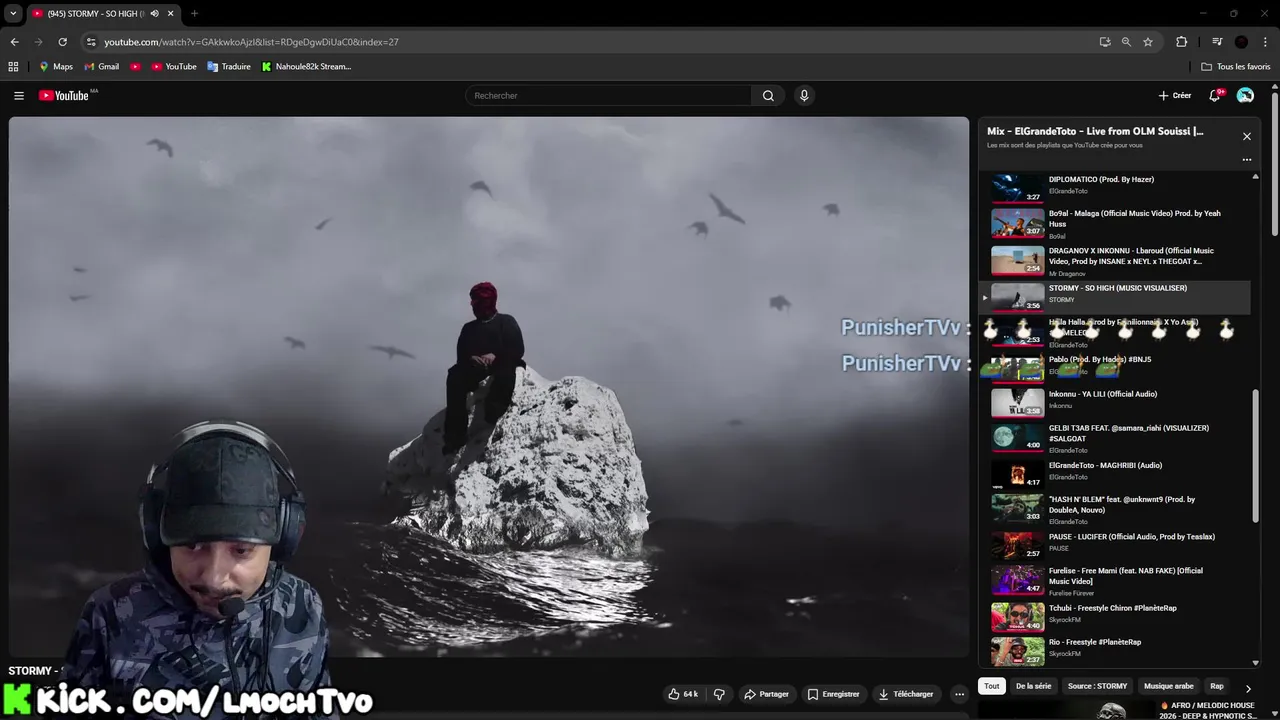Click the browser address bar URL
This screenshot has height=720, width=1280.
251,42
